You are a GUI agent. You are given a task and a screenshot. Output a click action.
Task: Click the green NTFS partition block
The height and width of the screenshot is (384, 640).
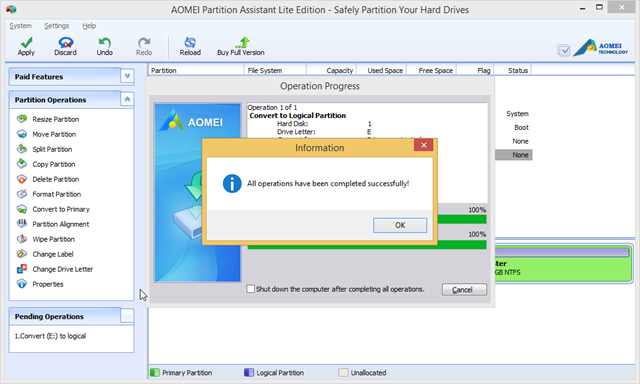(x=563, y=263)
